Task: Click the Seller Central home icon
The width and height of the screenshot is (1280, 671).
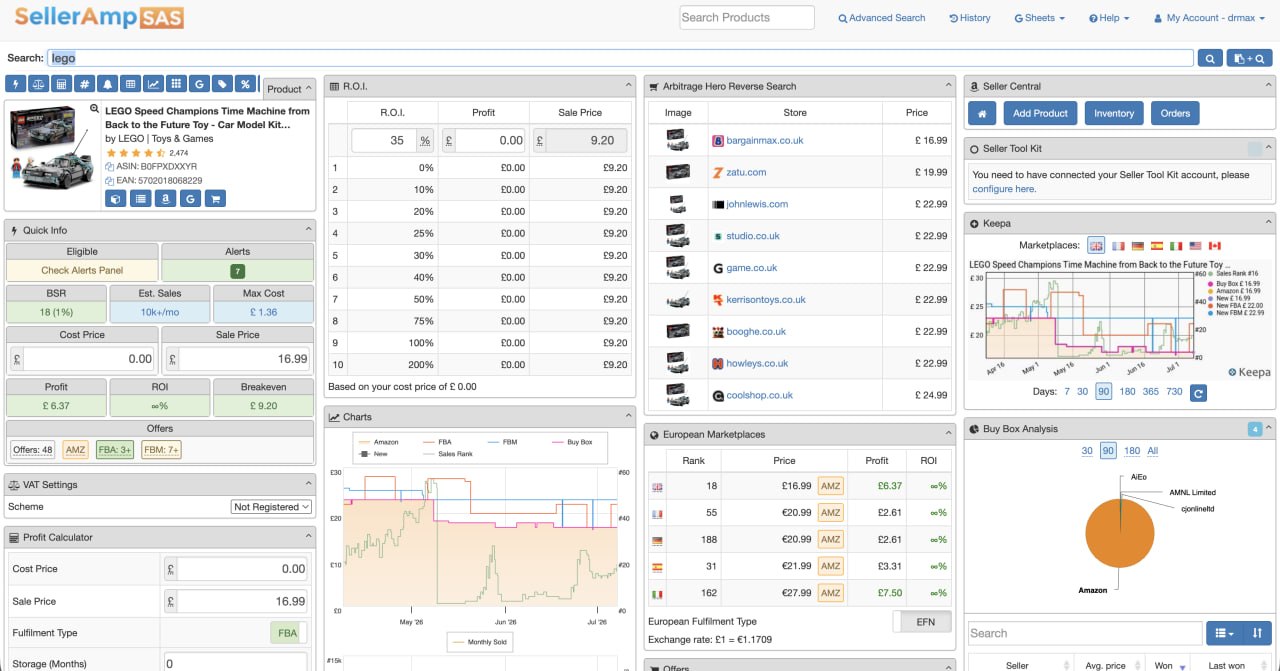Action: point(982,113)
